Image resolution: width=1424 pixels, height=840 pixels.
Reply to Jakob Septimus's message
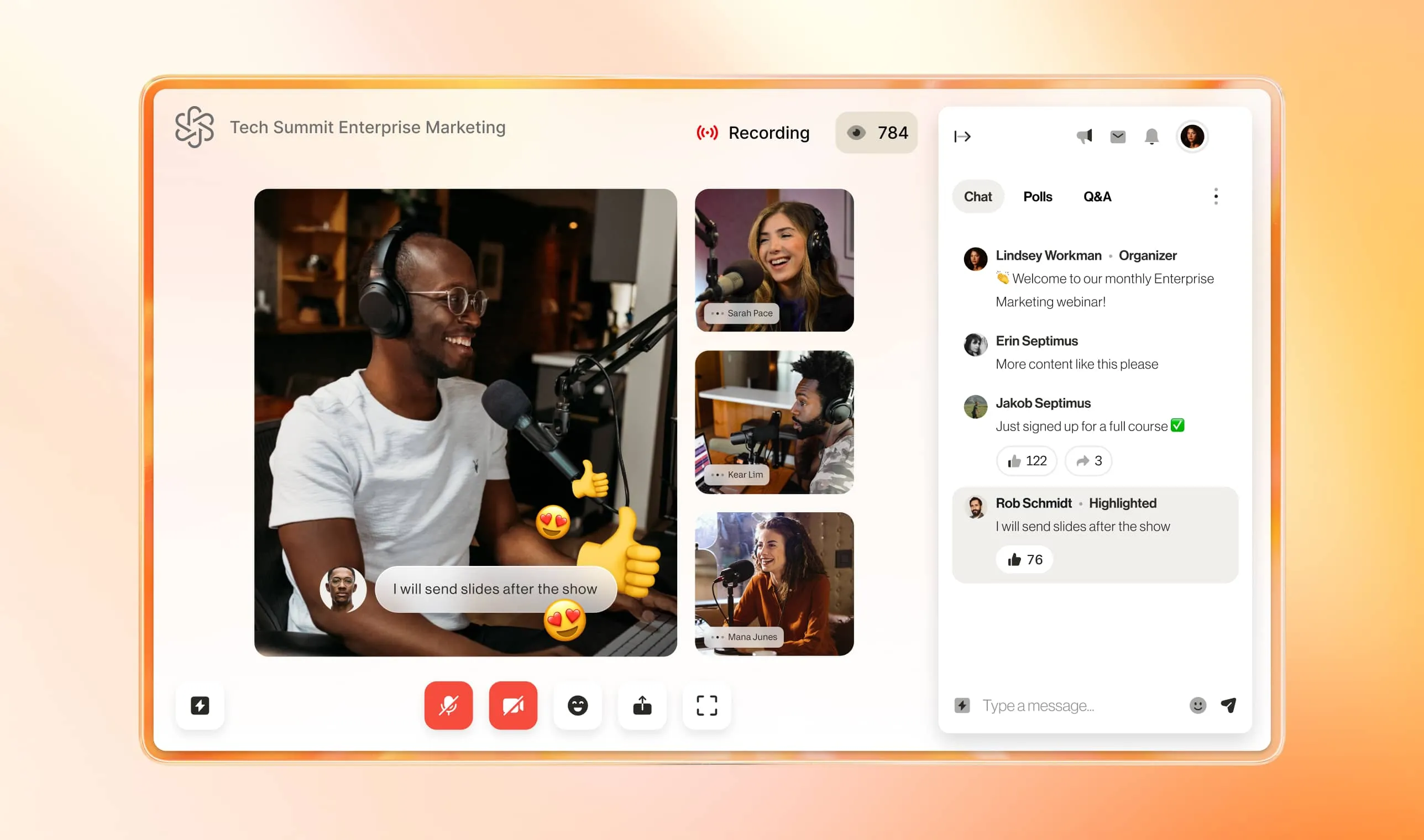click(1088, 461)
